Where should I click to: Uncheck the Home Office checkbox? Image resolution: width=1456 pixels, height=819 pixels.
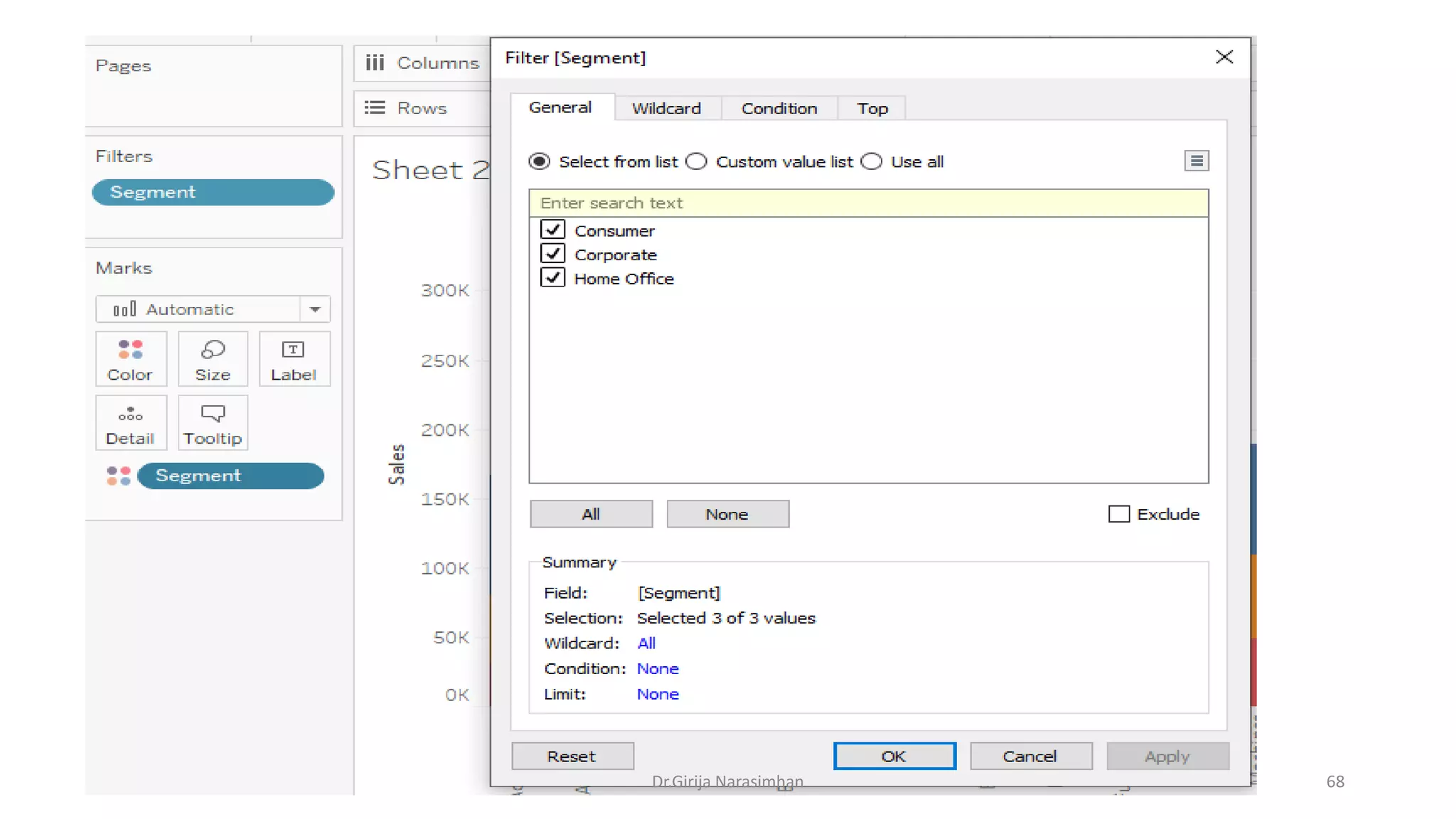coord(552,278)
